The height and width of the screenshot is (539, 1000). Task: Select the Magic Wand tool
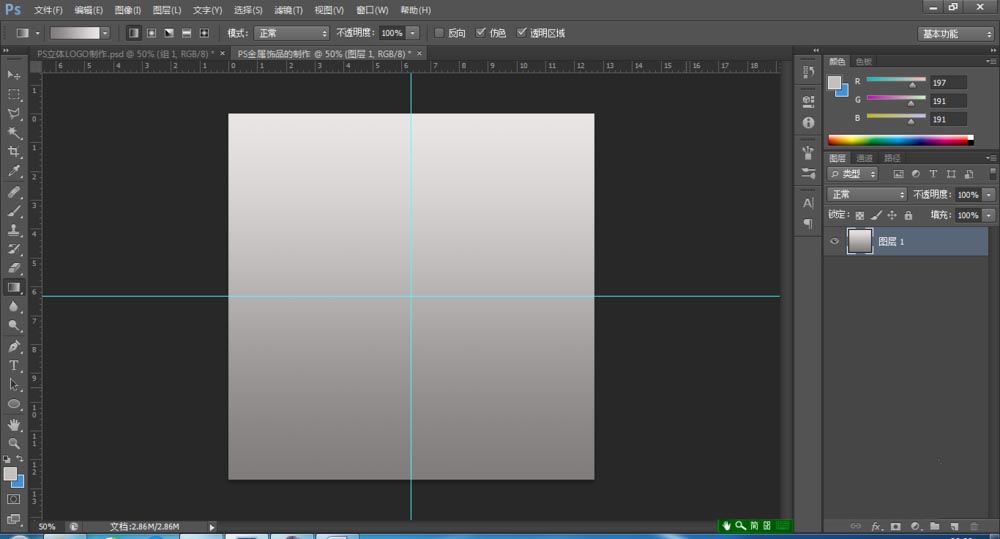coord(13,133)
